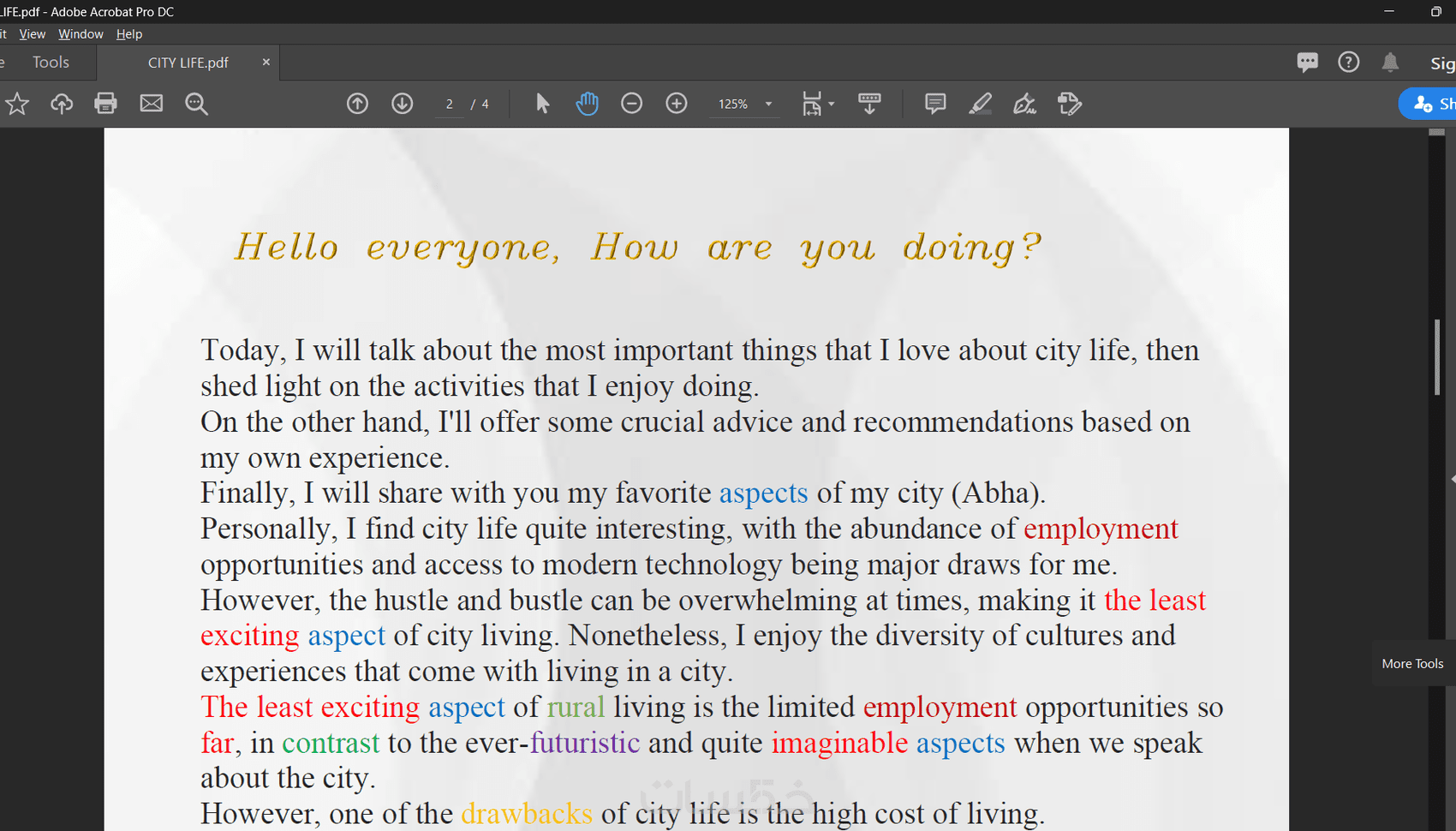
Task: Expand the right tools pane arrow
Action: click(1453, 478)
